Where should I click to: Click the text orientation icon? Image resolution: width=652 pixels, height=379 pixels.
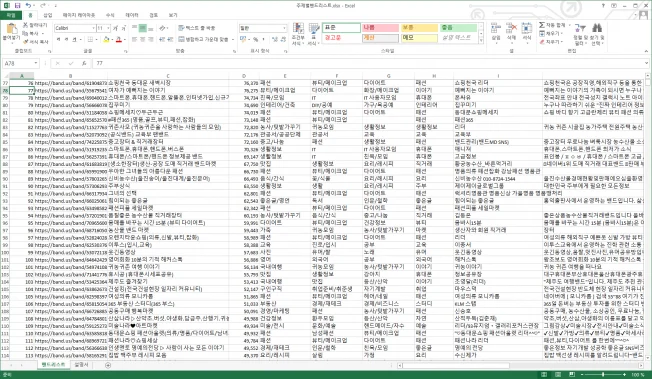click(x=162, y=28)
